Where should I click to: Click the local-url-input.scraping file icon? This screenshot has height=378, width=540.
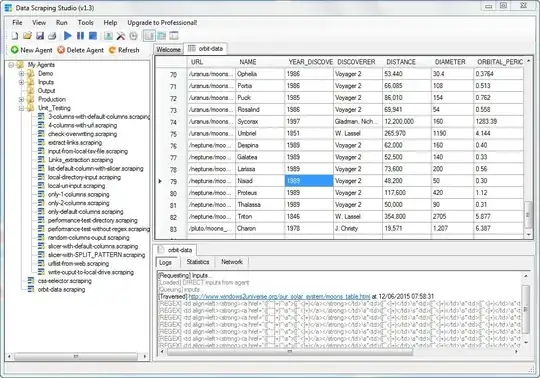[x=41, y=186]
